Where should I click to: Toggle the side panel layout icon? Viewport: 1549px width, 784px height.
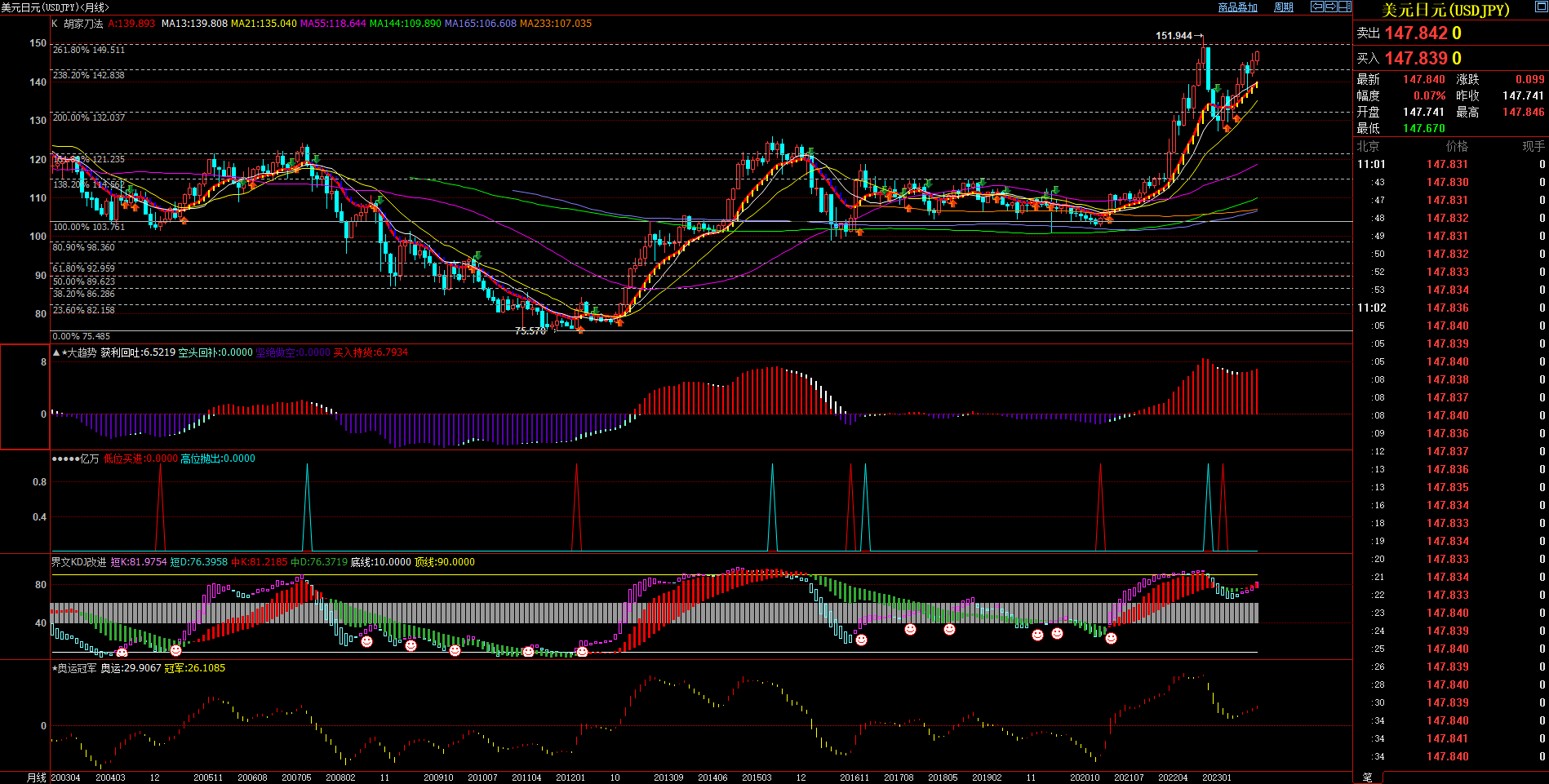tap(1344, 7)
